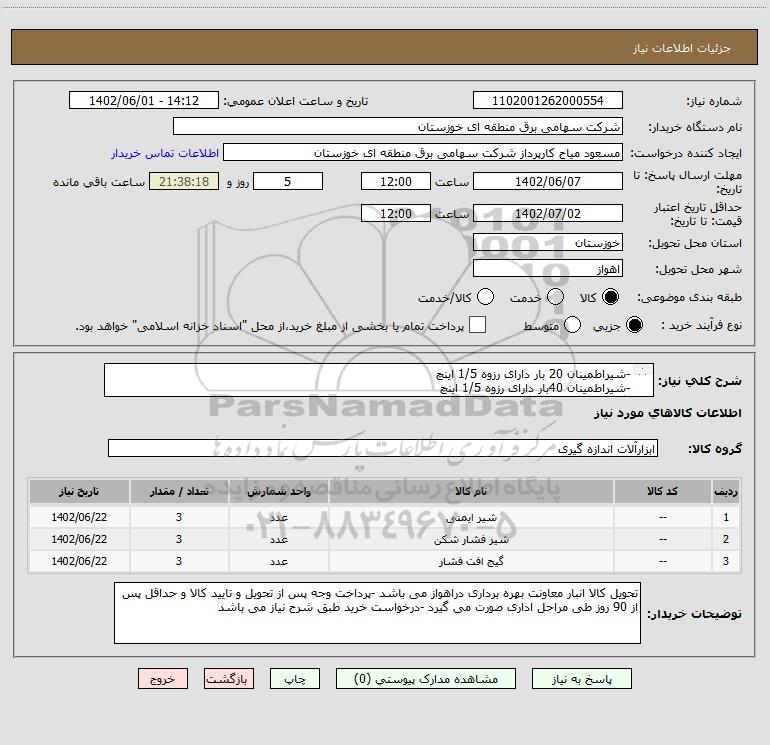Click the پاسخ به نیاز button
770x745 pixels.
581,679
